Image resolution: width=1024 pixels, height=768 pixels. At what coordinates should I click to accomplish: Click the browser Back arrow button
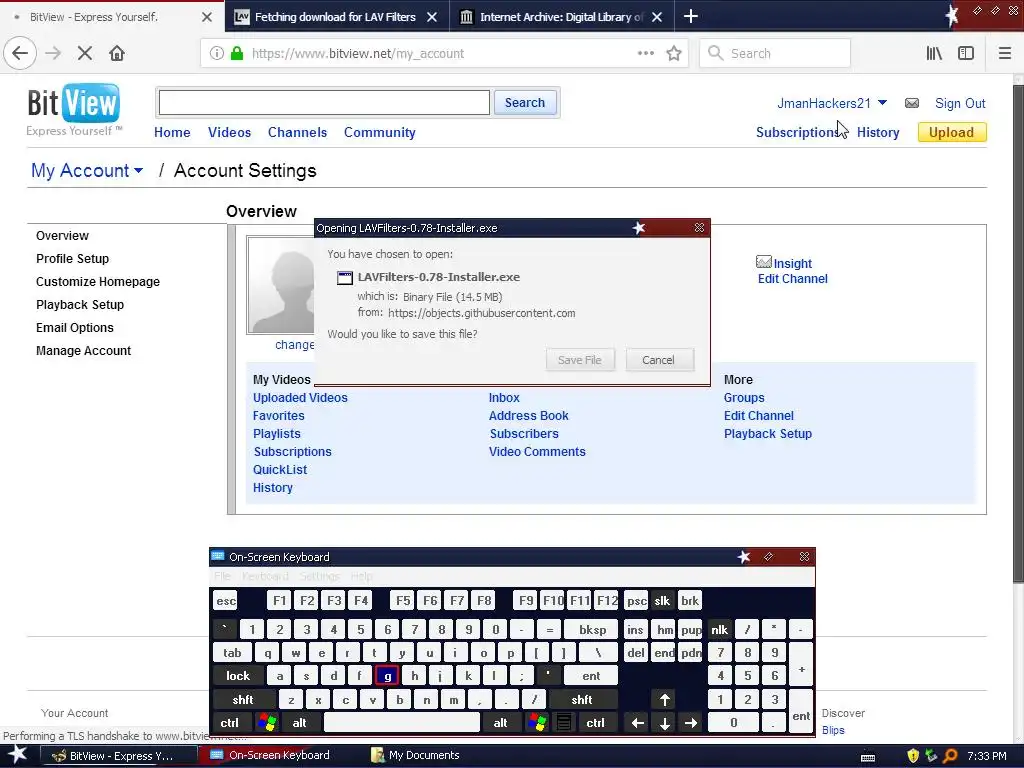point(20,53)
